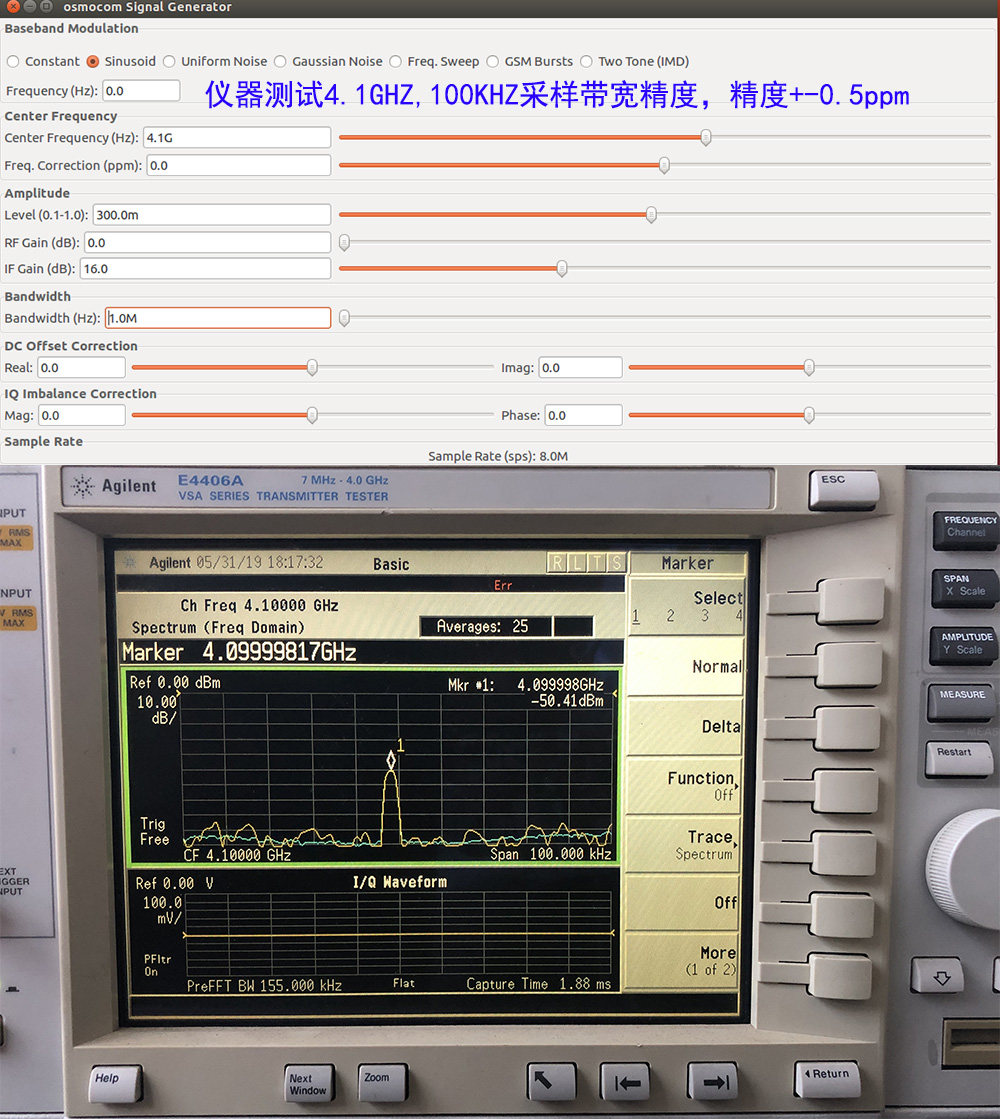The width and height of the screenshot is (1000, 1119).
Task: Click the Marker 4.09999817GHz readout
Action: pyautogui.click(x=239, y=652)
